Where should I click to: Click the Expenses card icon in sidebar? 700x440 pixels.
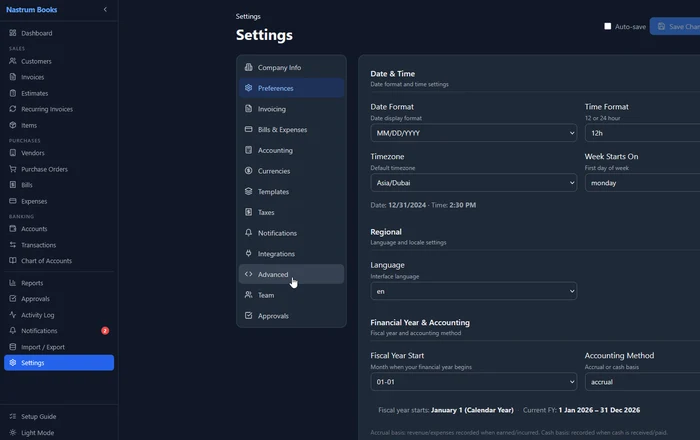[12, 201]
